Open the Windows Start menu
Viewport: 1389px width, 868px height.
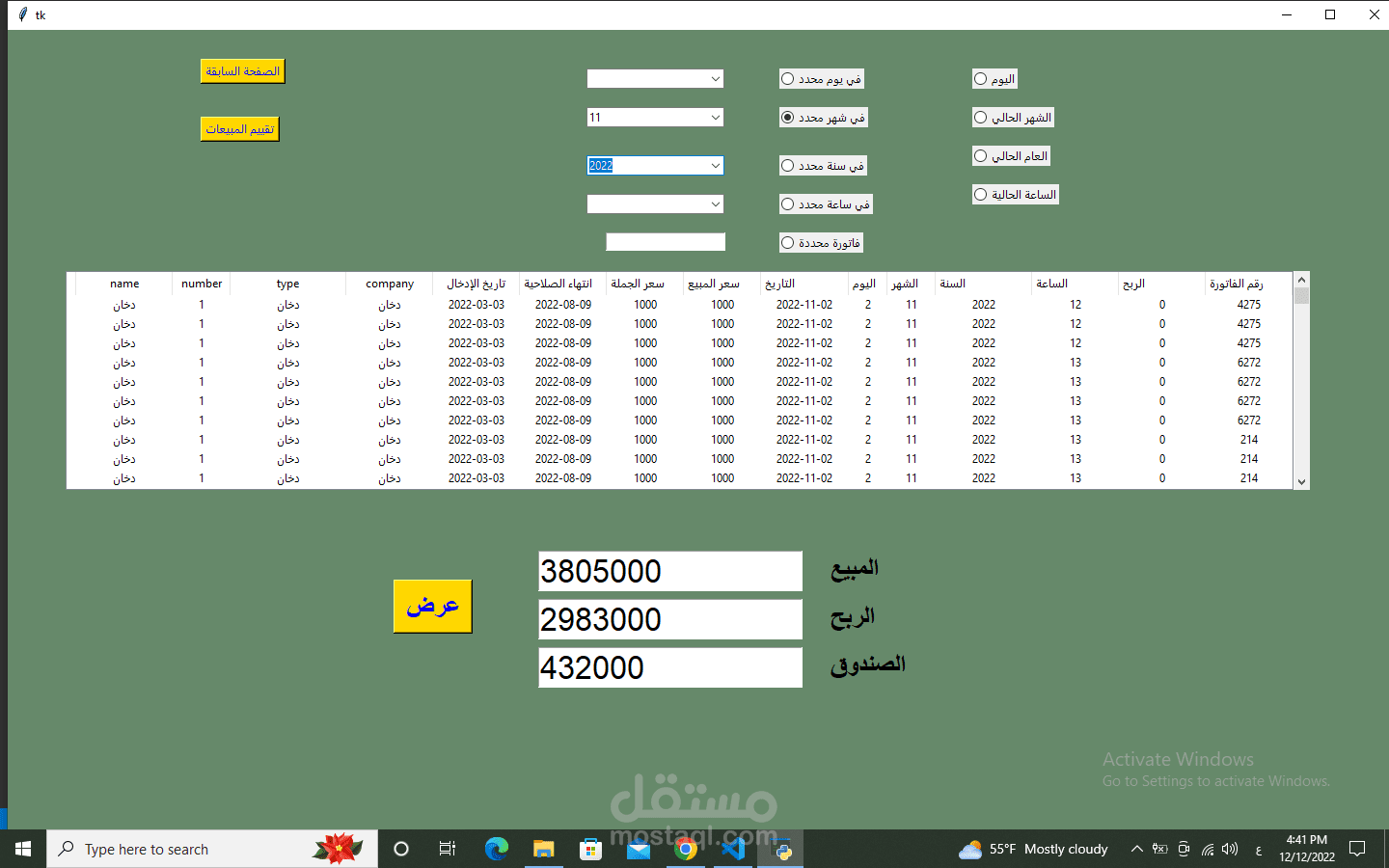(x=23, y=849)
